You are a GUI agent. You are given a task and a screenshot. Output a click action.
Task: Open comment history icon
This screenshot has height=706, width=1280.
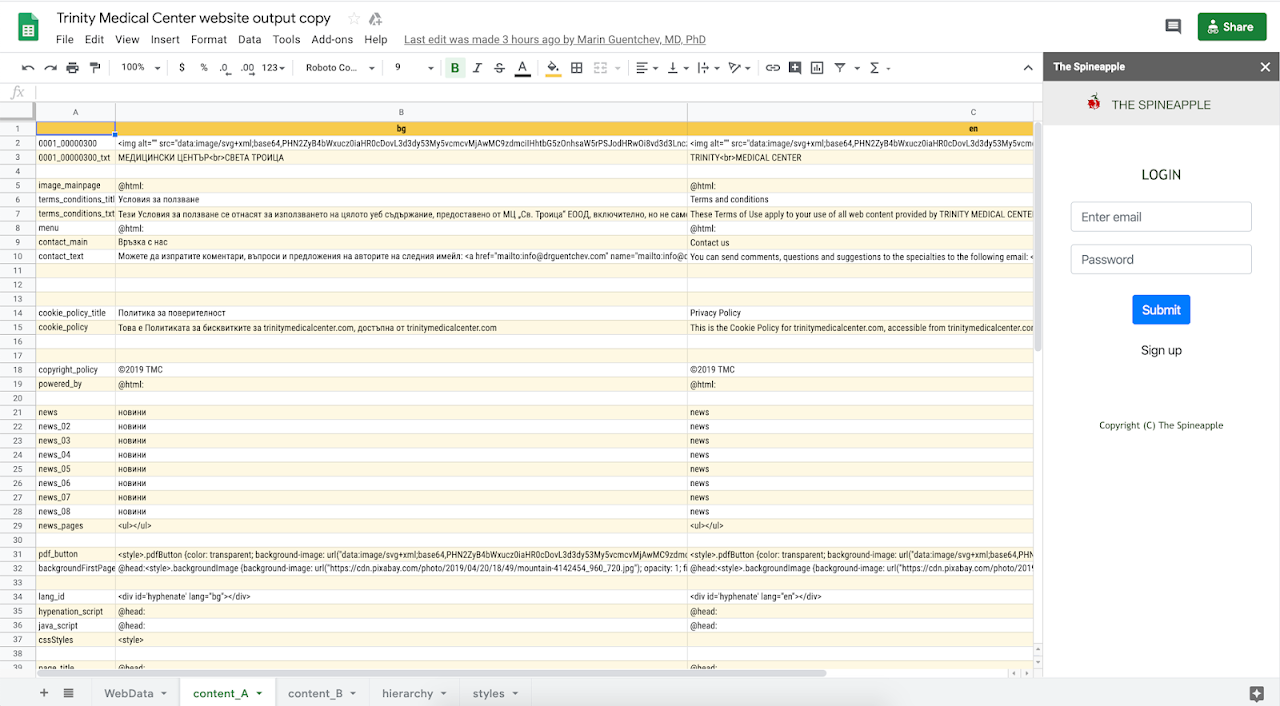[1173, 27]
